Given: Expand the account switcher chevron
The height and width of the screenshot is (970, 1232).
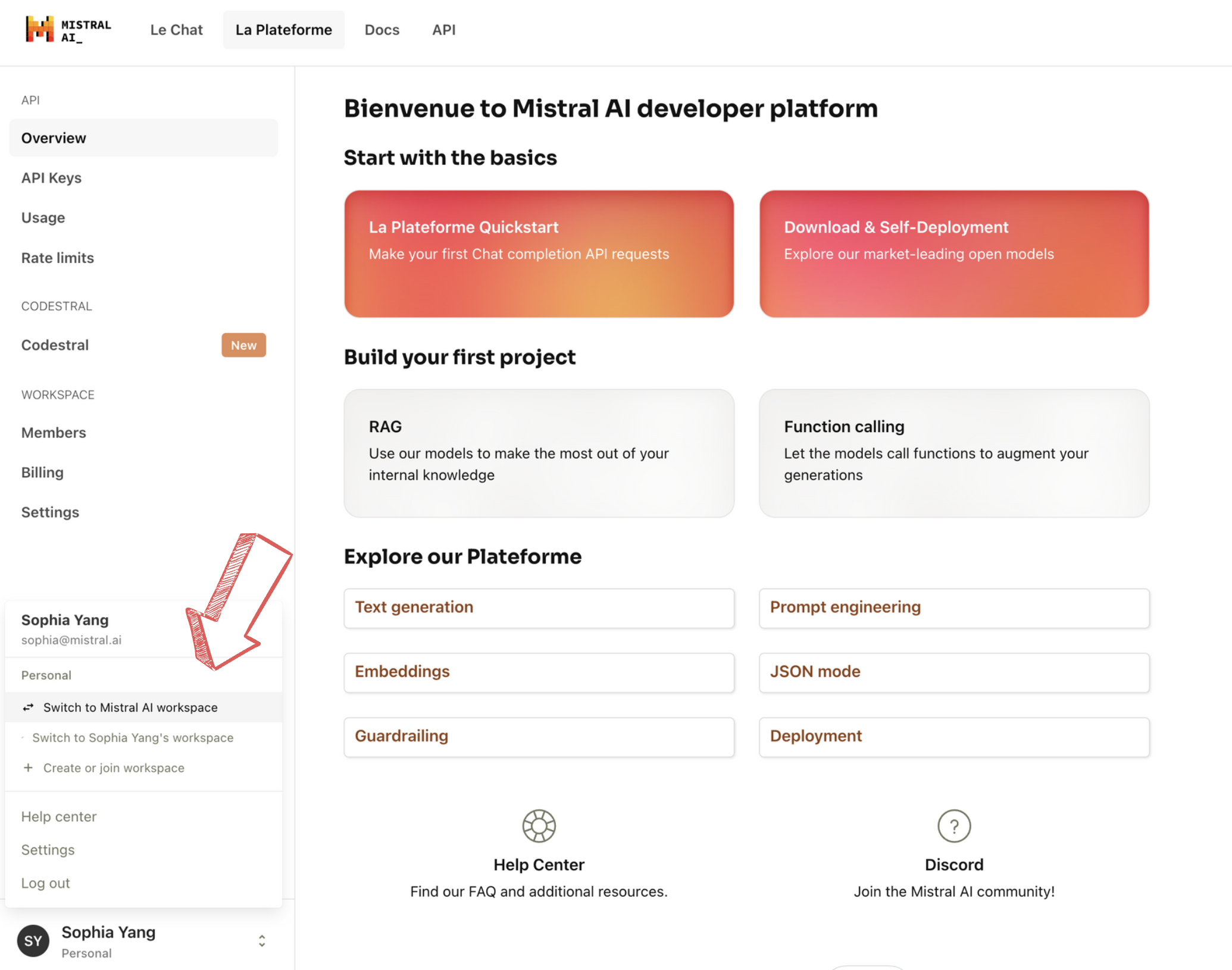Looking at the screenshot, I should coord(262,941).
